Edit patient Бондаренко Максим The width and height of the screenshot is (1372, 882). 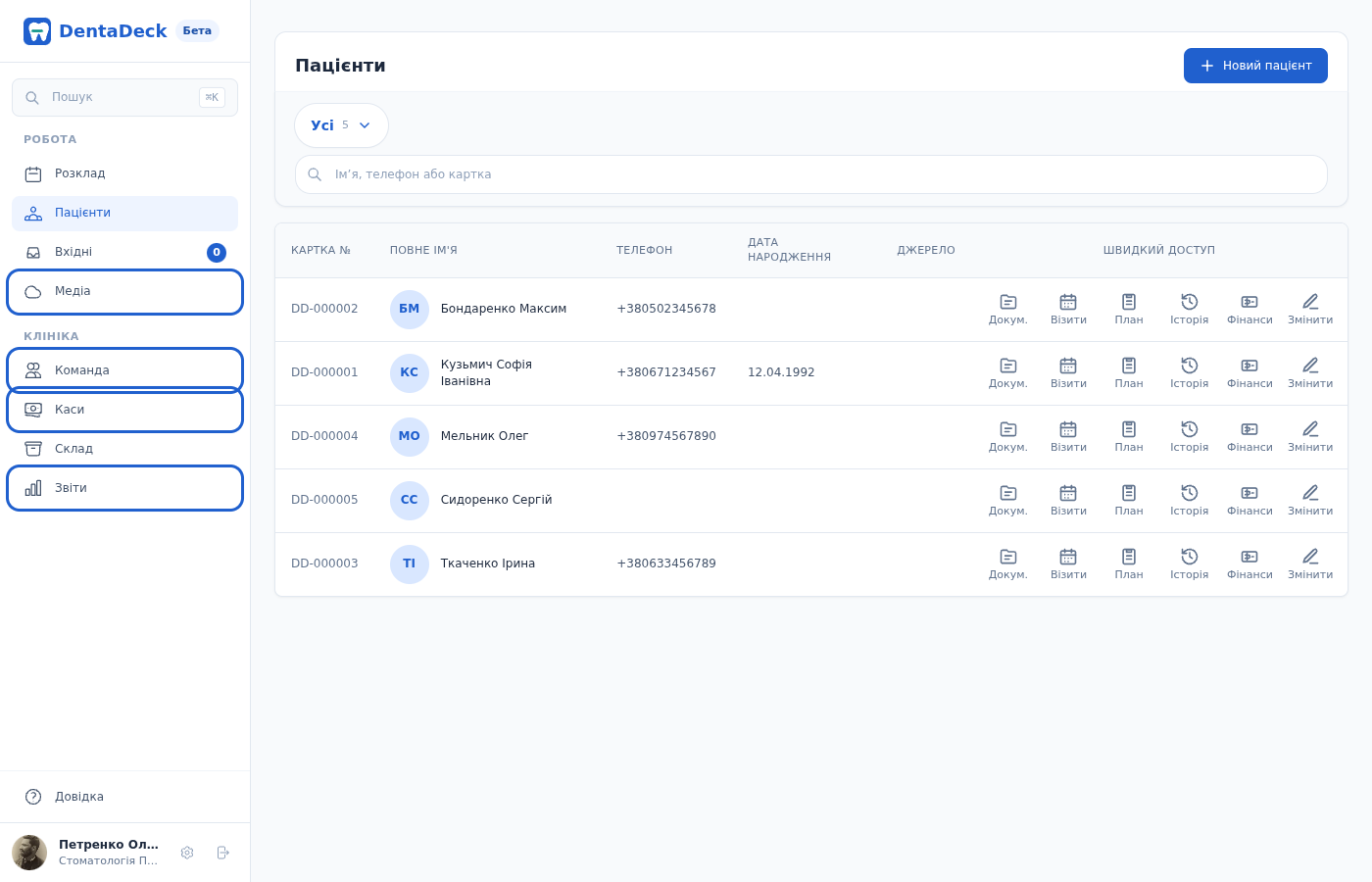tap(1310, 310)
